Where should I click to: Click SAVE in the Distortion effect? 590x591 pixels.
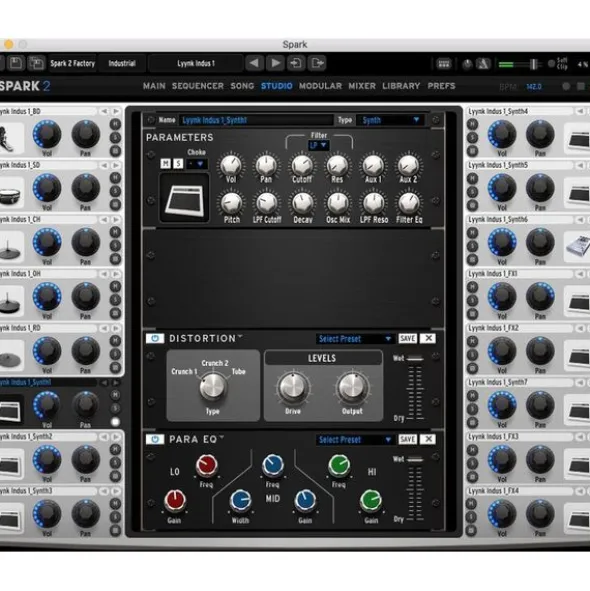pos(408,338)
